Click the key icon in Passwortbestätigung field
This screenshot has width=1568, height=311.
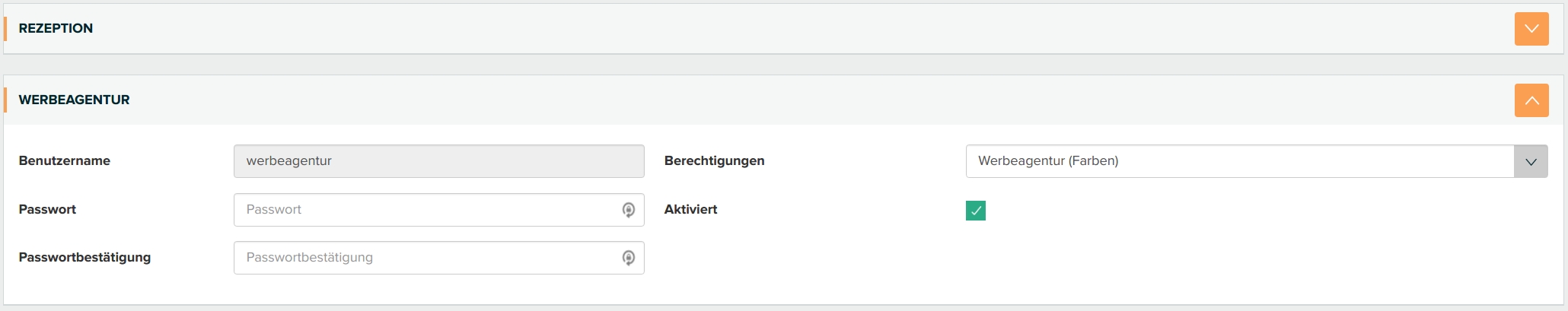click(x=629, y=258)
